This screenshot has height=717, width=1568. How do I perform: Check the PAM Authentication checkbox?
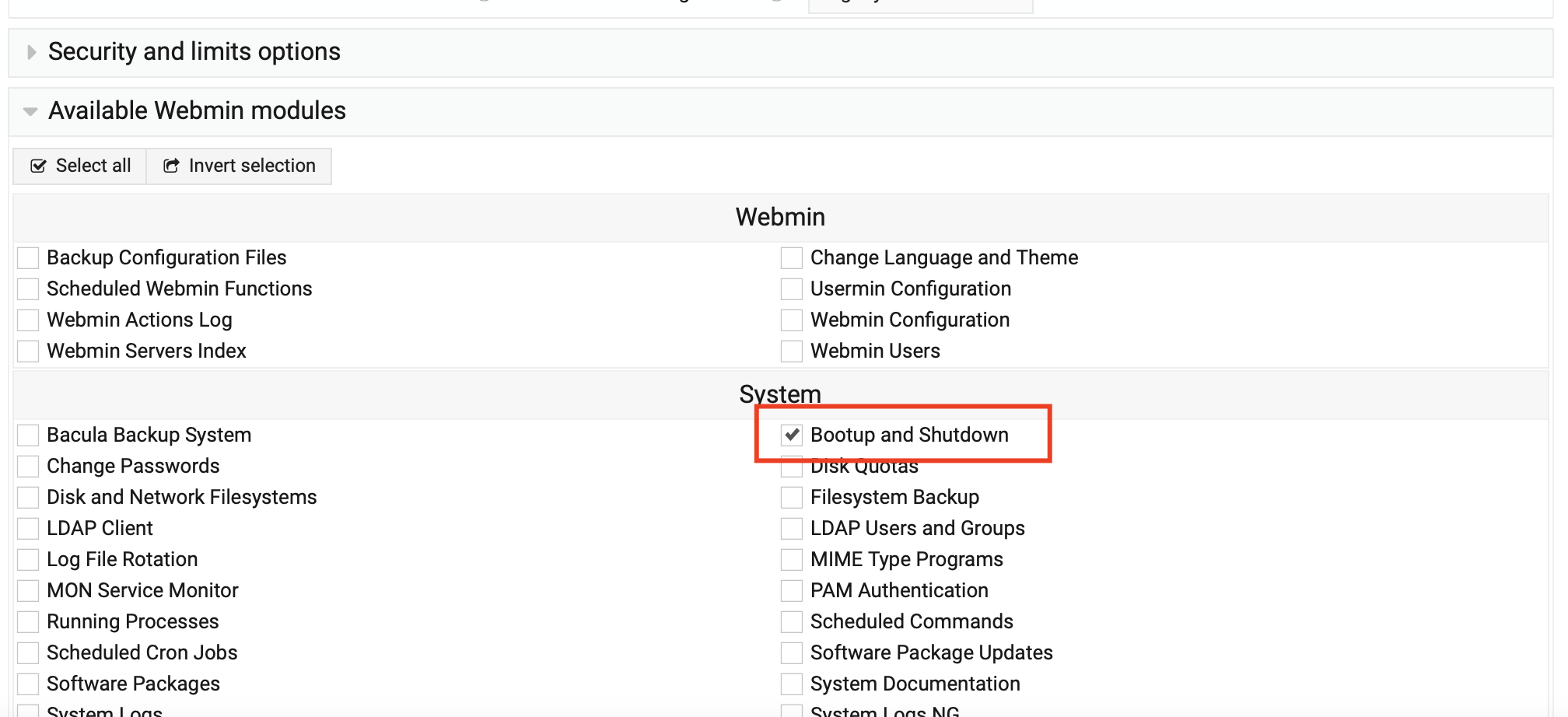792,590
